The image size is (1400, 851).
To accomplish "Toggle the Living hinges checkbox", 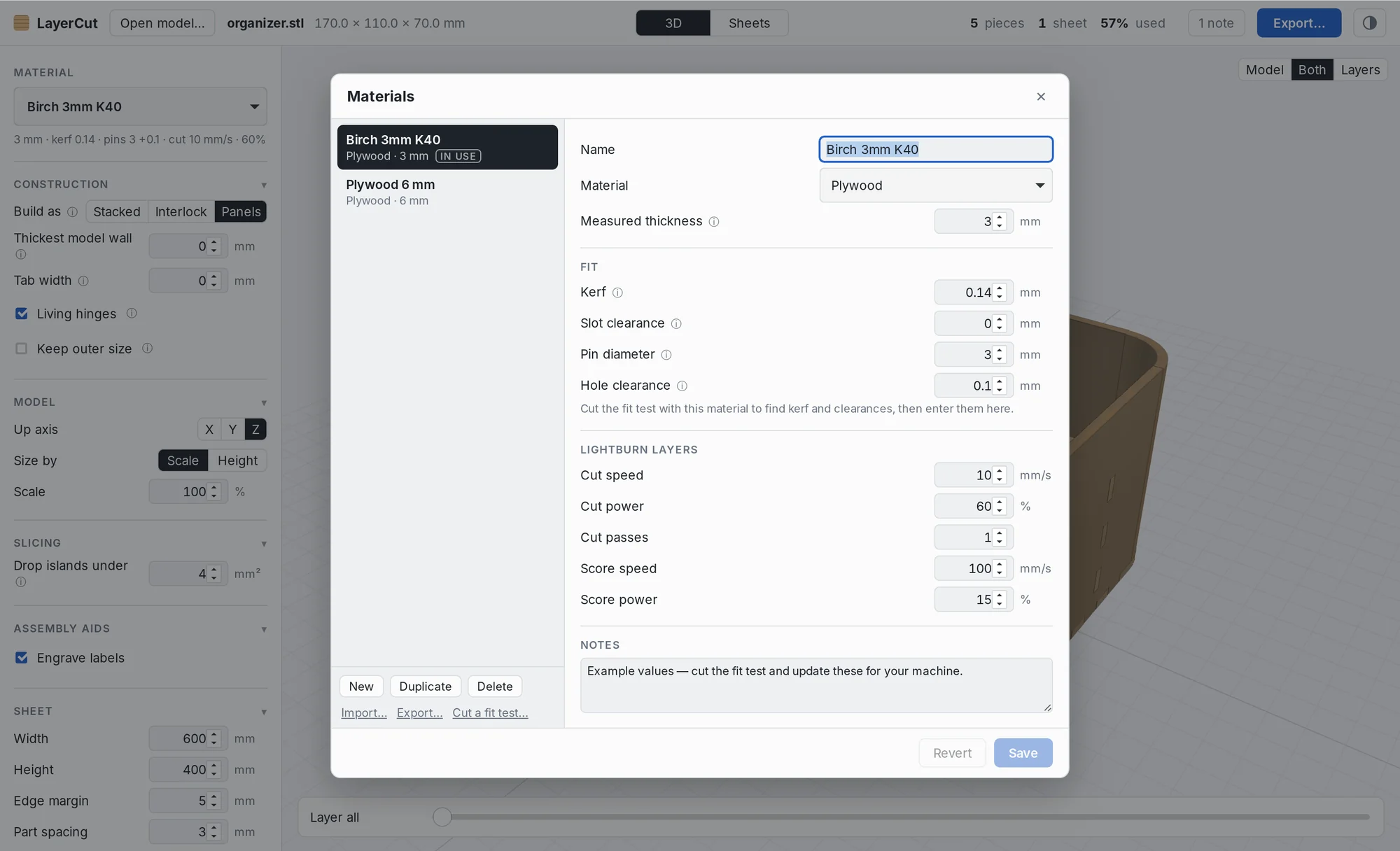I will click(x=22, y=314).
